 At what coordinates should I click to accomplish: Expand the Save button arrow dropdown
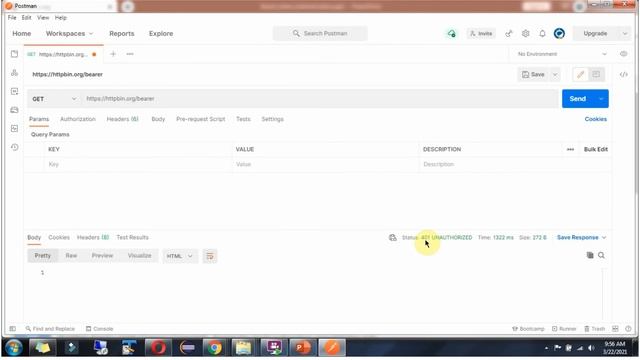[555, 74]
